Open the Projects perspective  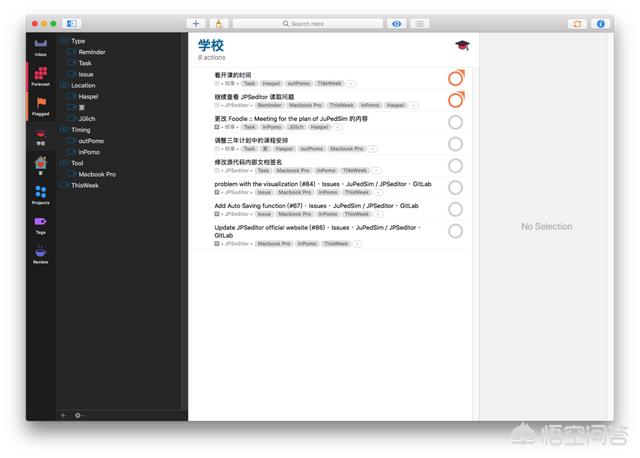(x=40, y=195)
